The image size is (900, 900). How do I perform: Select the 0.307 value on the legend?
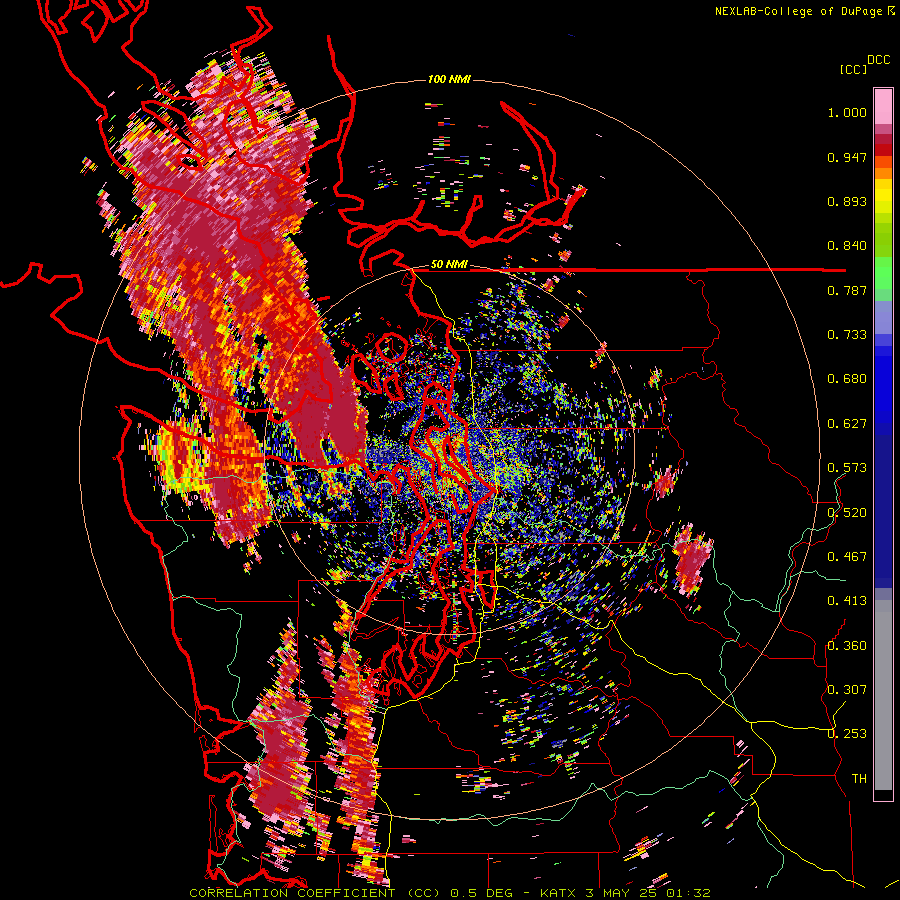(x=847, y=689)
